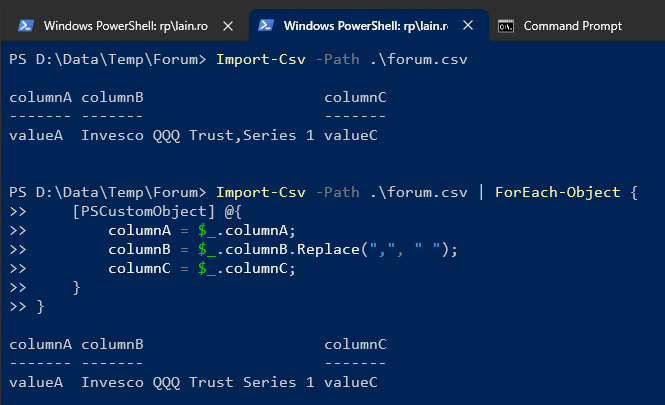Select the active Windows PowerShell tab title

pos(366,26)
